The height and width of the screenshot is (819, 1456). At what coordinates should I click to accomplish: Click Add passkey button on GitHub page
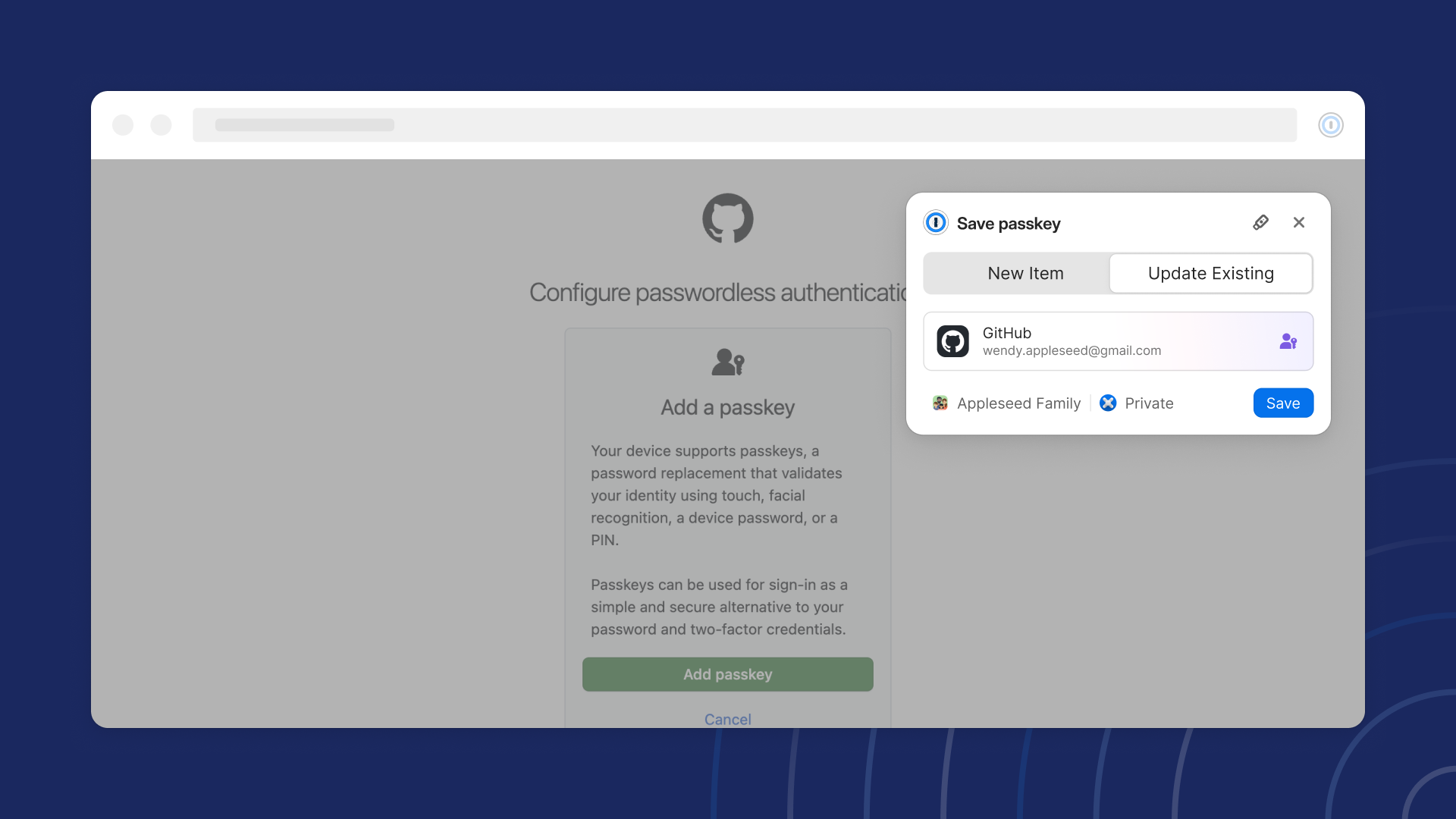coord(727,673)
